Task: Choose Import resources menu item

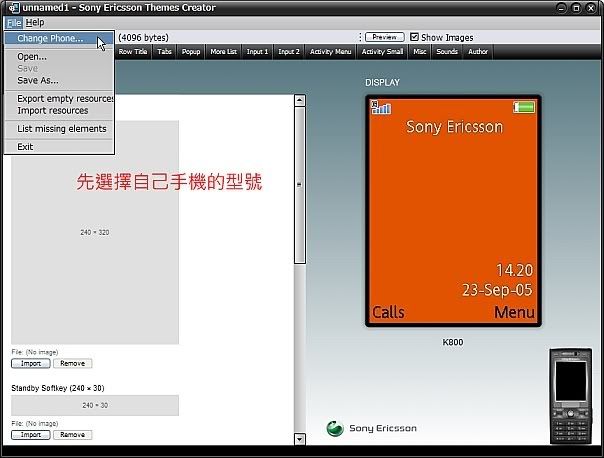Action: 59,111
